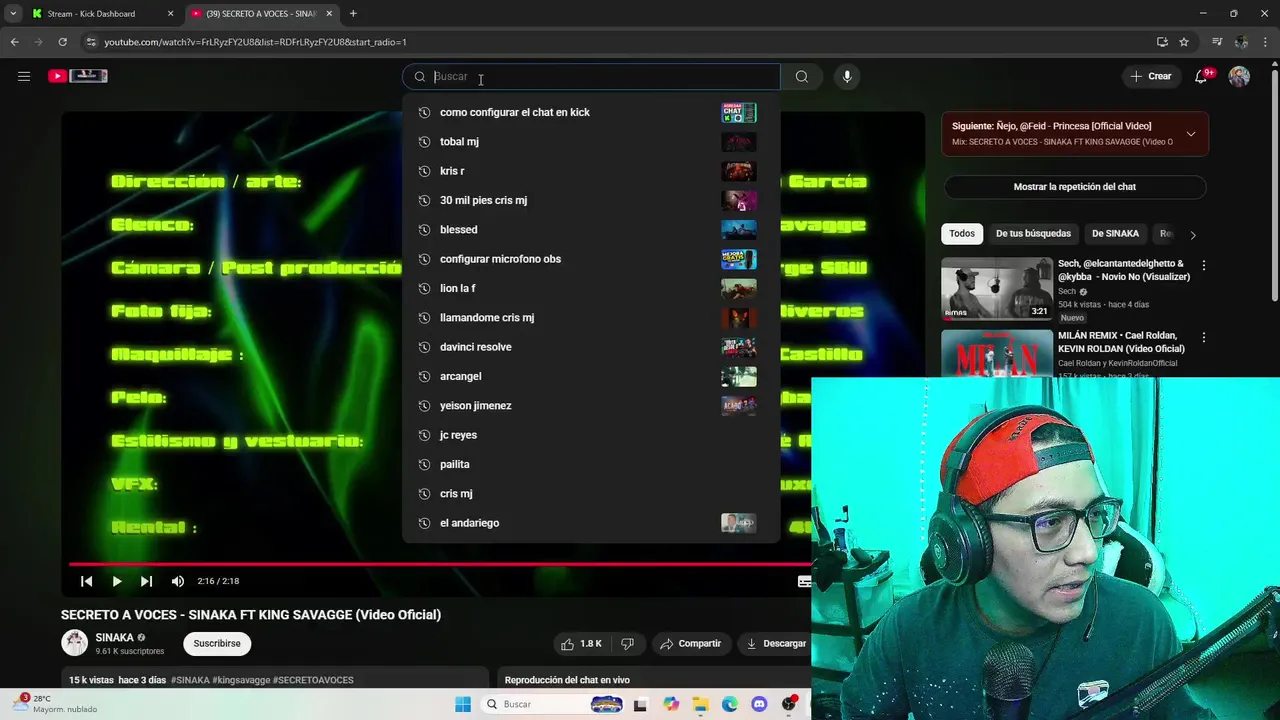Screen dimensions: 1280x720
Task: Open the YouTube account avatar menu
Action: tap(1239, 76)
